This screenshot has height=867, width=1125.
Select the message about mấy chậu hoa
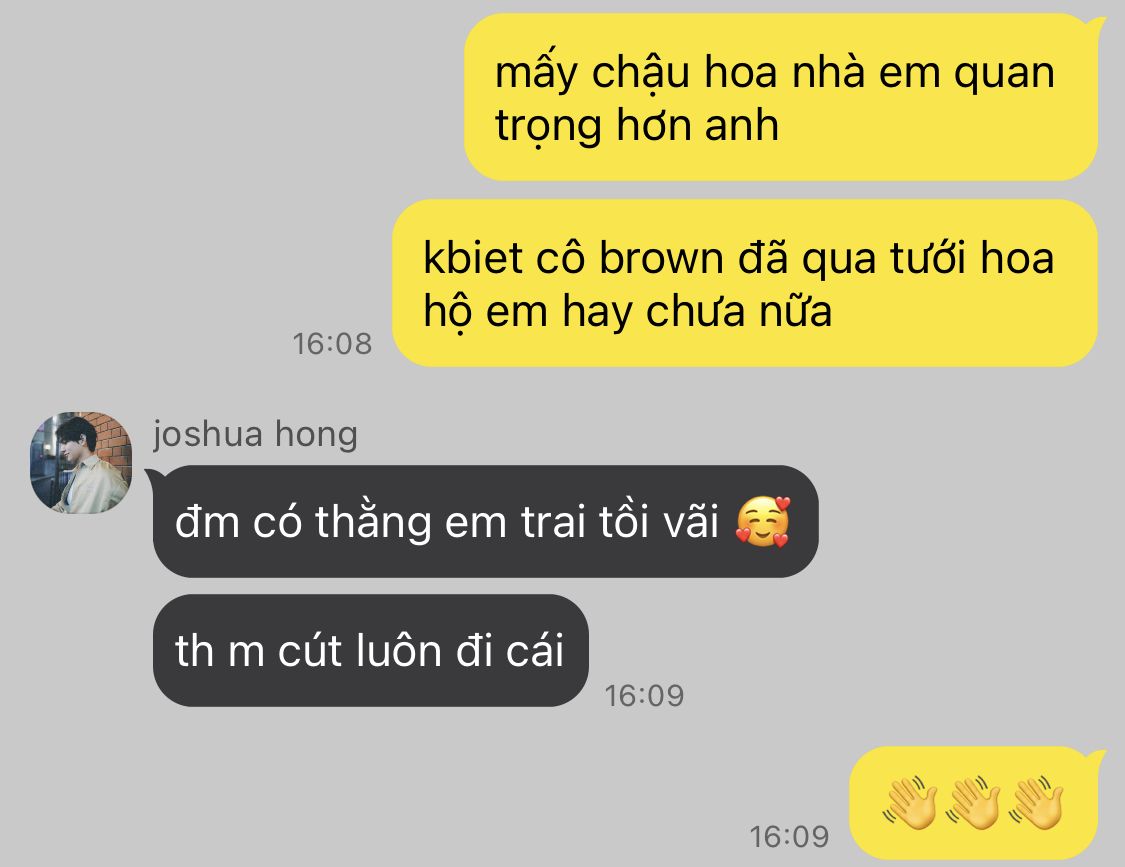781,97
